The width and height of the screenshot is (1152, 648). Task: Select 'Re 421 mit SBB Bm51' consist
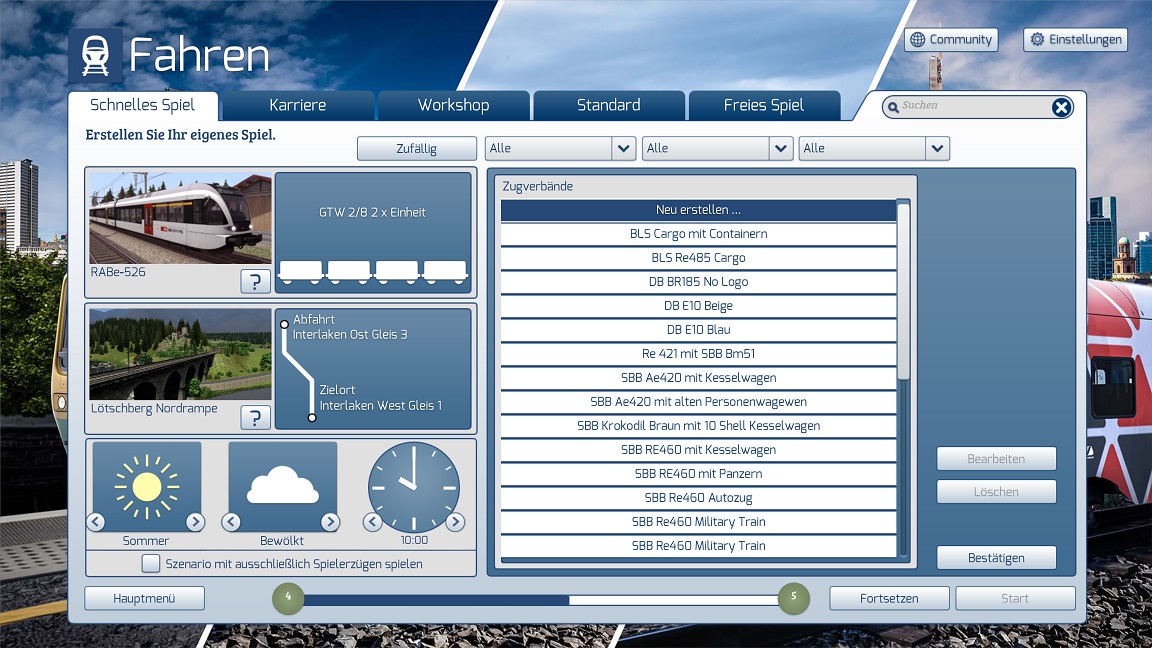click(698, 354)
